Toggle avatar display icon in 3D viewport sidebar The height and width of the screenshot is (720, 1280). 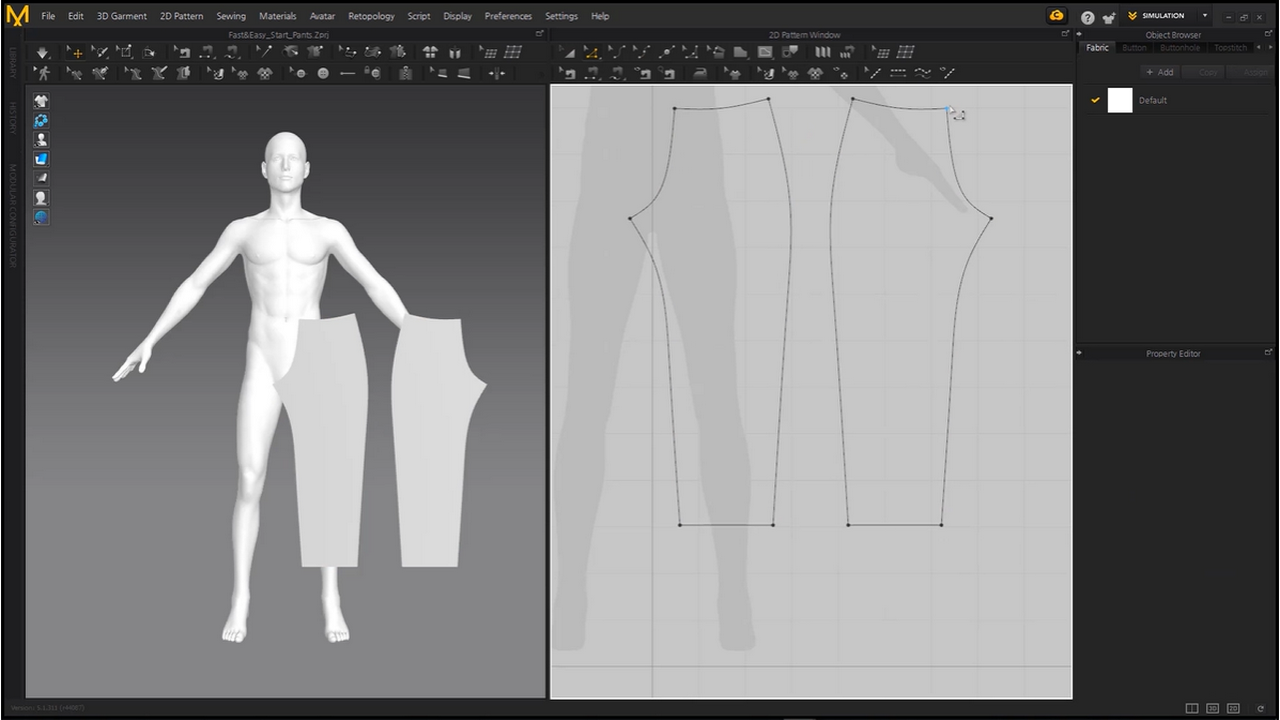coord(41,140)
